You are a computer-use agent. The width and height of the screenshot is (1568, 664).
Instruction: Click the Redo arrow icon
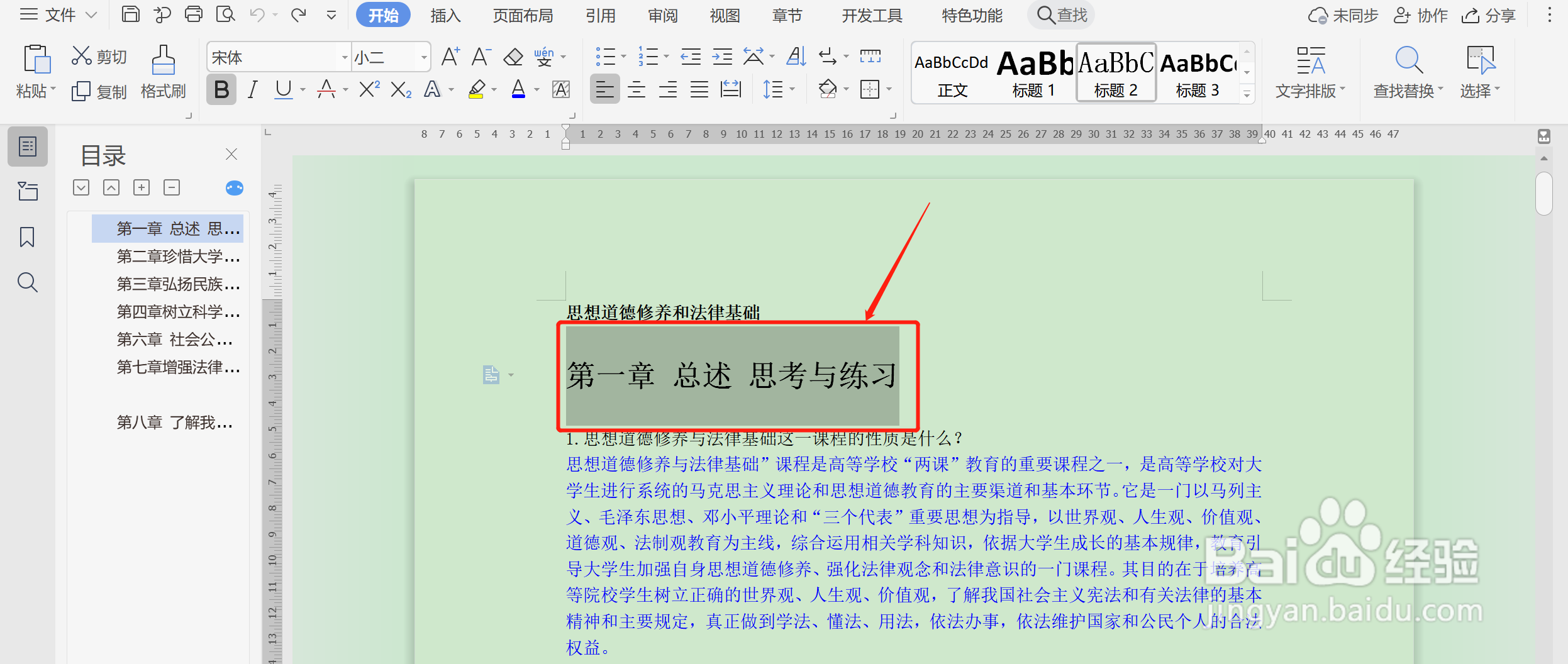coord(299,14)
